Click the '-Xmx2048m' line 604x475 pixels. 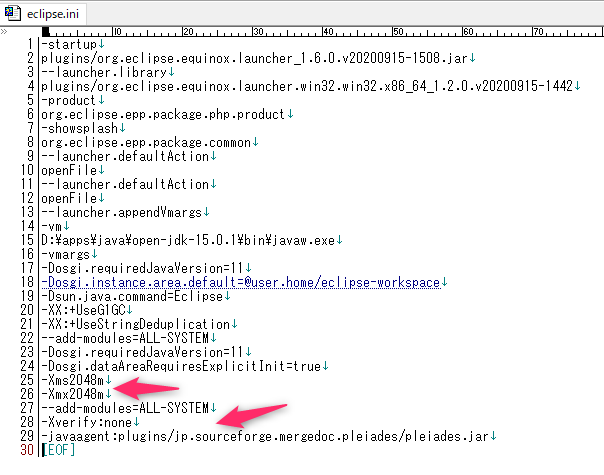coord(72,394)
